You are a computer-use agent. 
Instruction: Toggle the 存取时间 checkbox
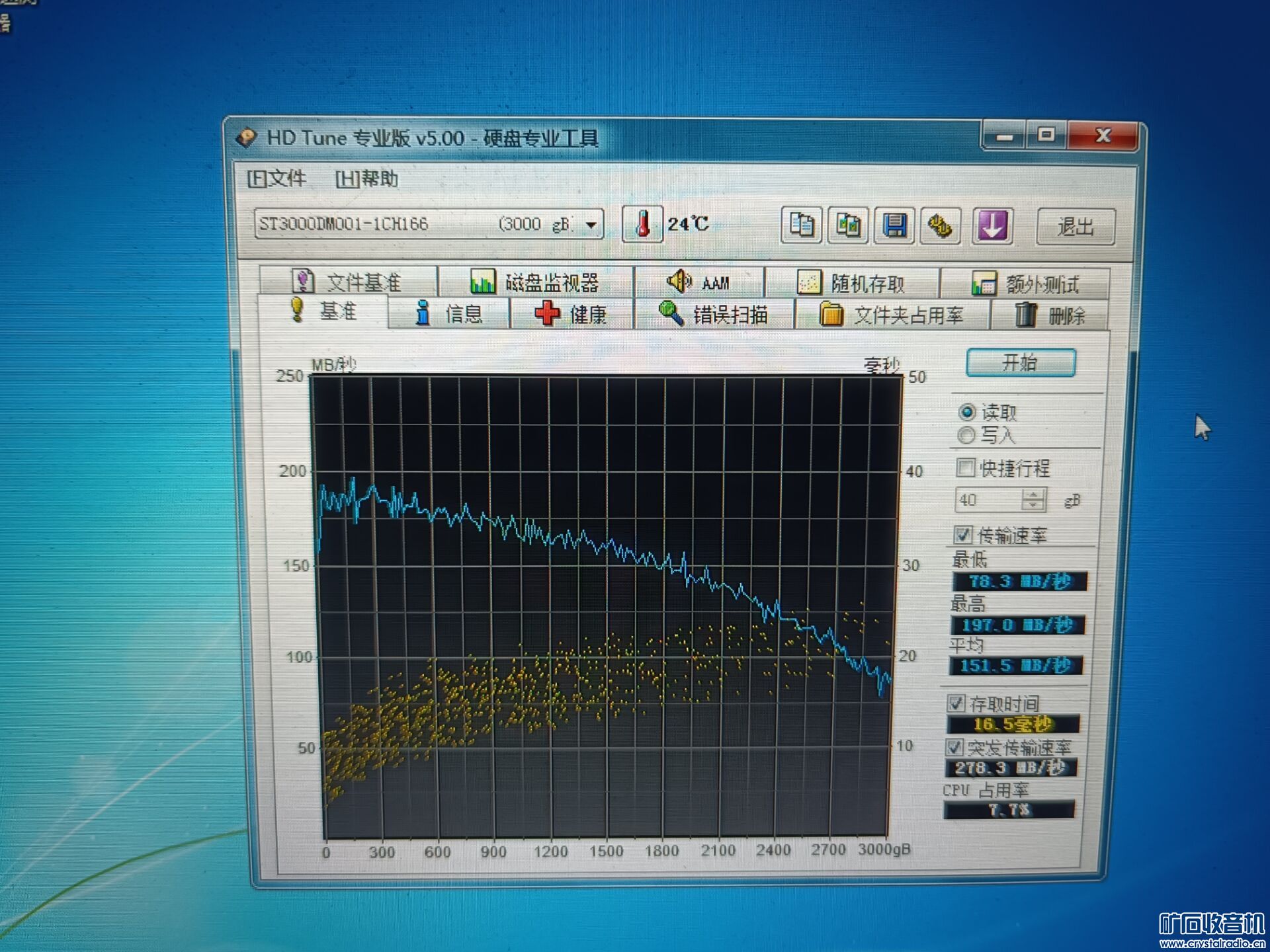[x=956, y=703]
